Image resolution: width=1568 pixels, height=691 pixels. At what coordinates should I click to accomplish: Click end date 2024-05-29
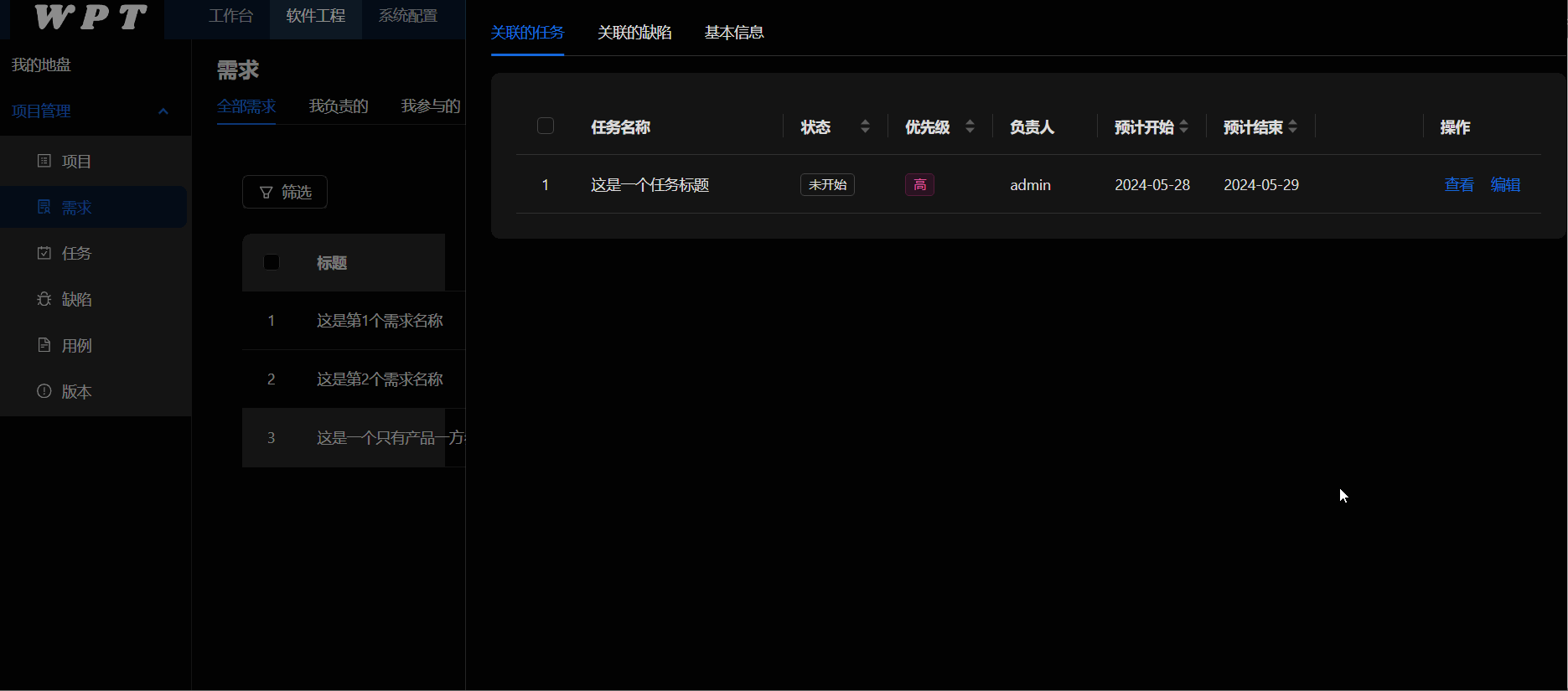coord(1261,185)
